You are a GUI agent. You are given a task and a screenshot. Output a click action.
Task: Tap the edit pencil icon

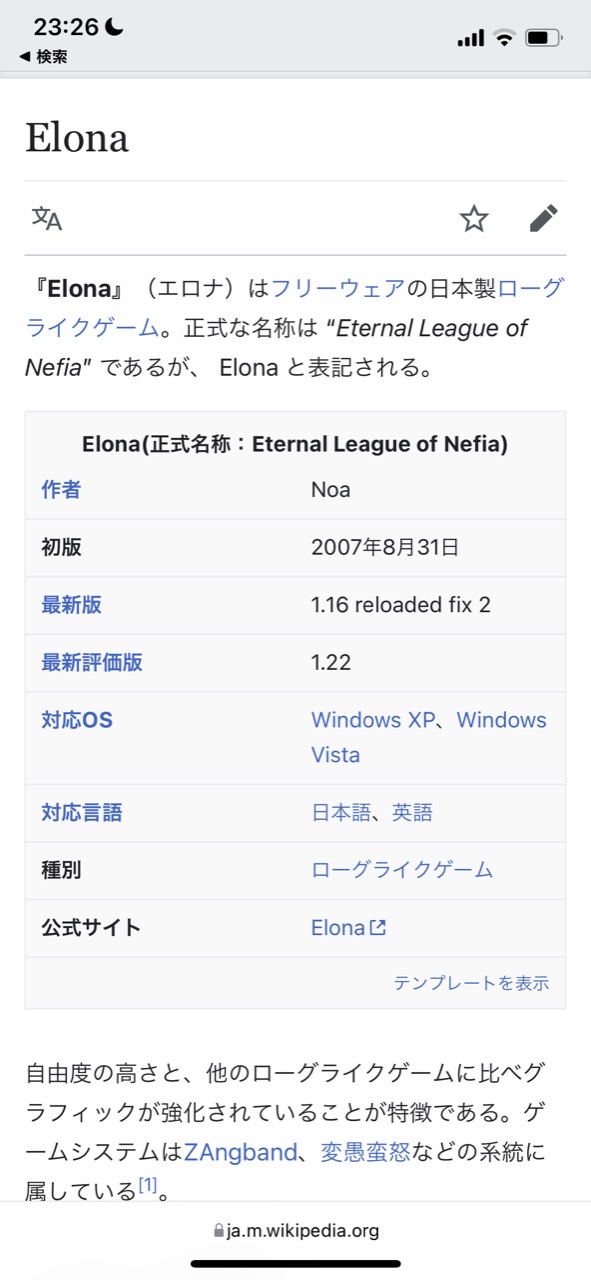coord(543,218)
